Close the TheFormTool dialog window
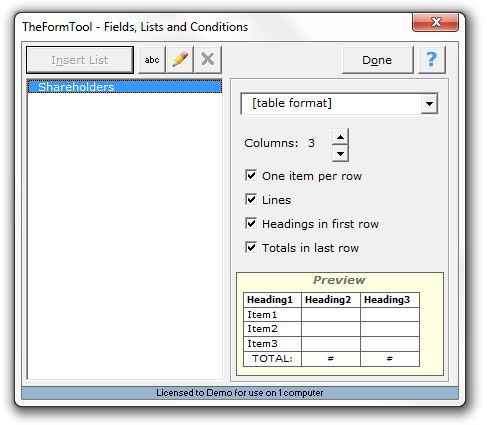The width and height of the screenshot is (487, 425). (x=435, y=22)
